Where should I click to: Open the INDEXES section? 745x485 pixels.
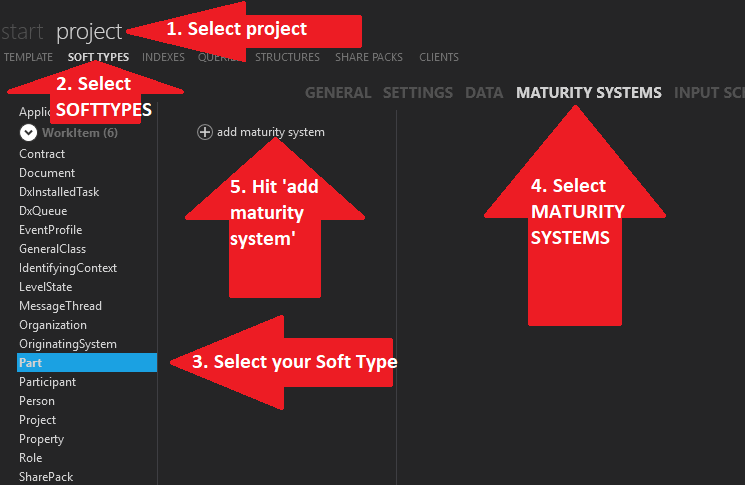pos(163,57)
